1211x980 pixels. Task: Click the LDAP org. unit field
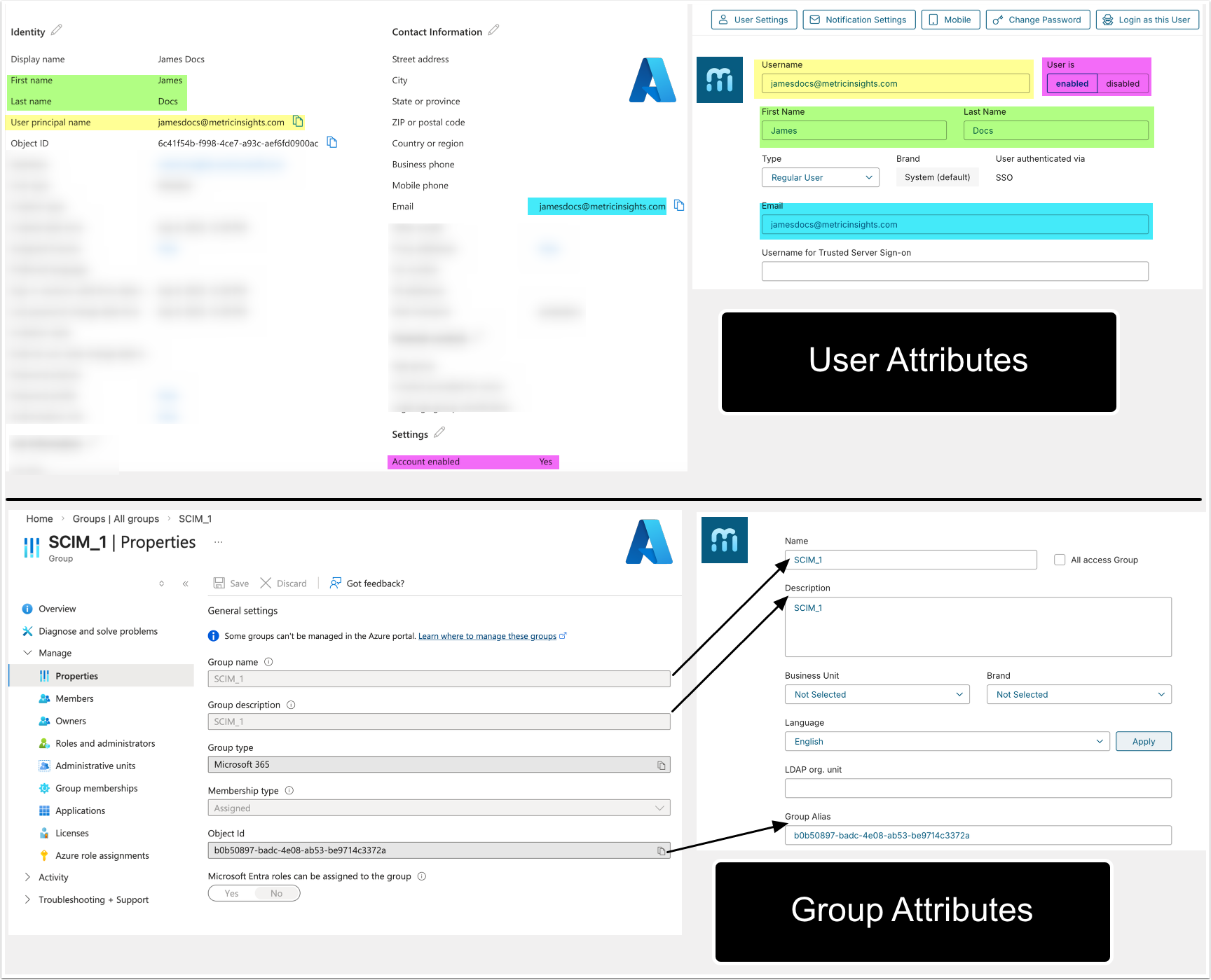(x=978, y=788)
